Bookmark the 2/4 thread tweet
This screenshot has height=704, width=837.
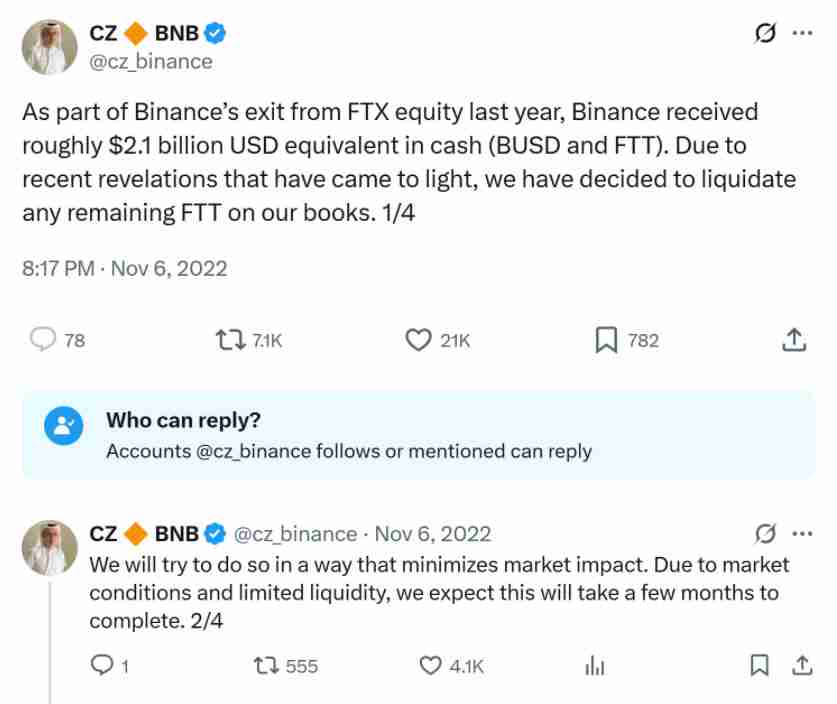(760, 665)
